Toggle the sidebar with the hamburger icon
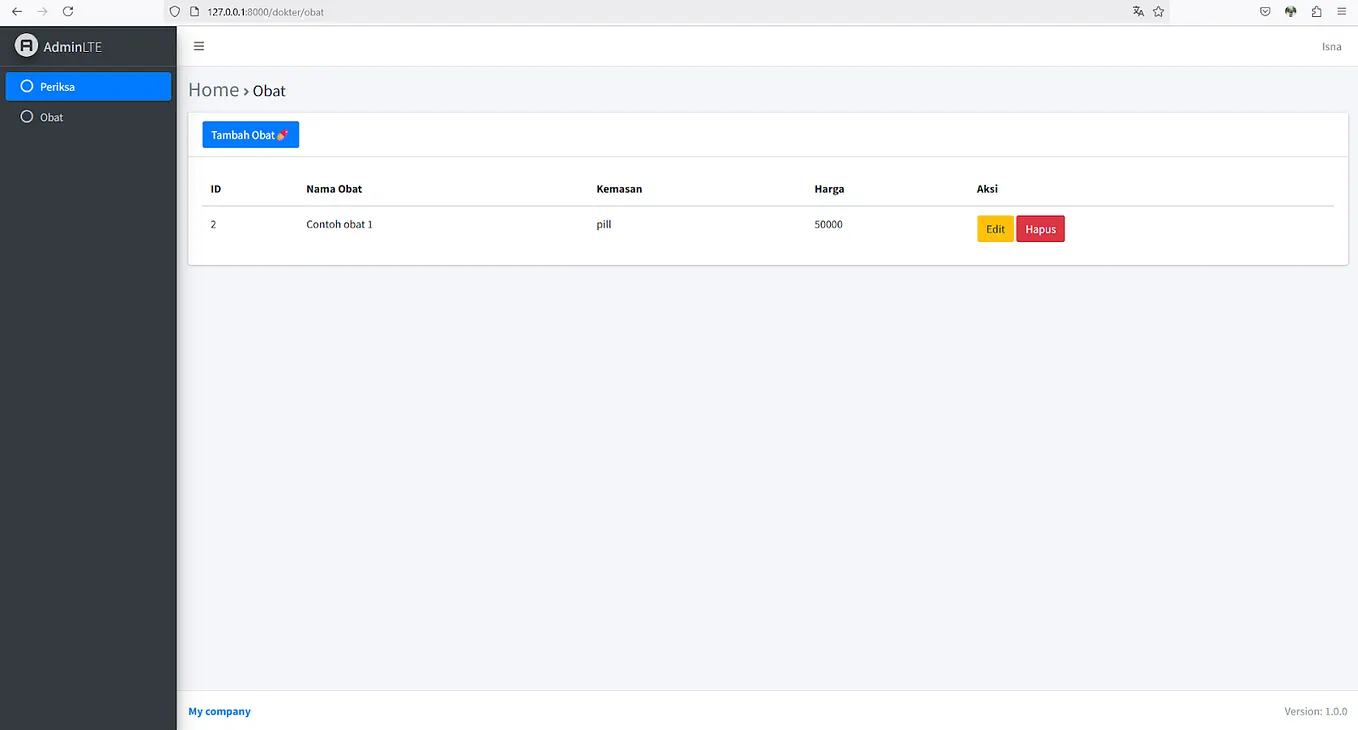This screenshot has height=730, width=1358. (198, 46)
